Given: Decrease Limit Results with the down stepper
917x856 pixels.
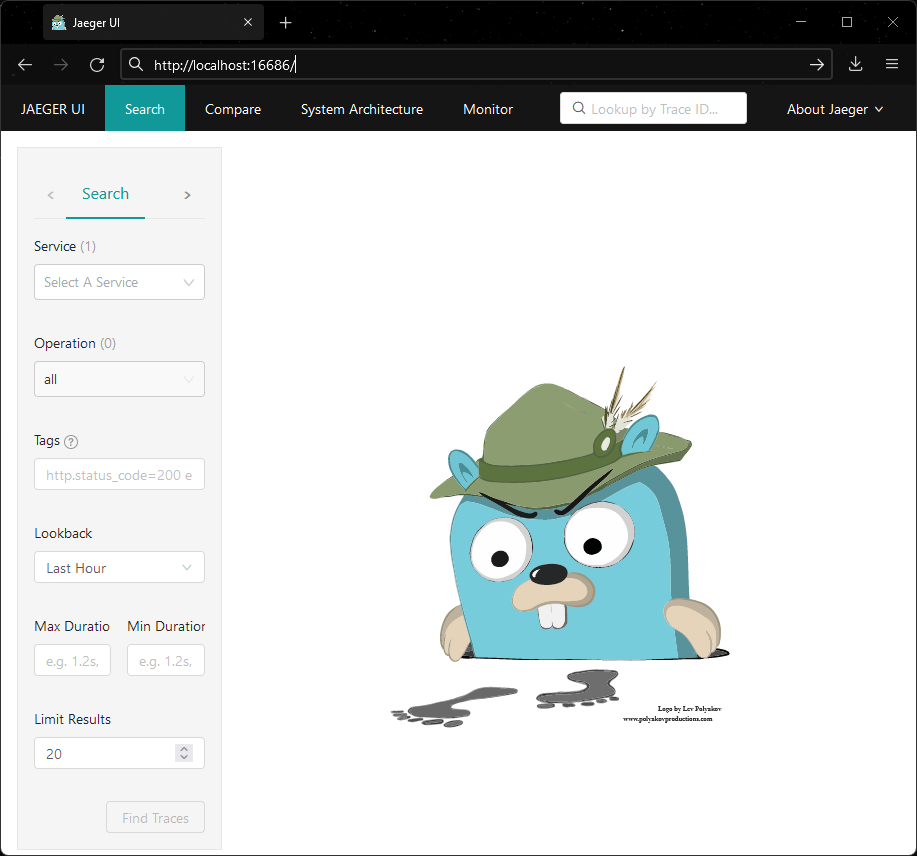Looking at the screenshot, I should tap(184, 758).
